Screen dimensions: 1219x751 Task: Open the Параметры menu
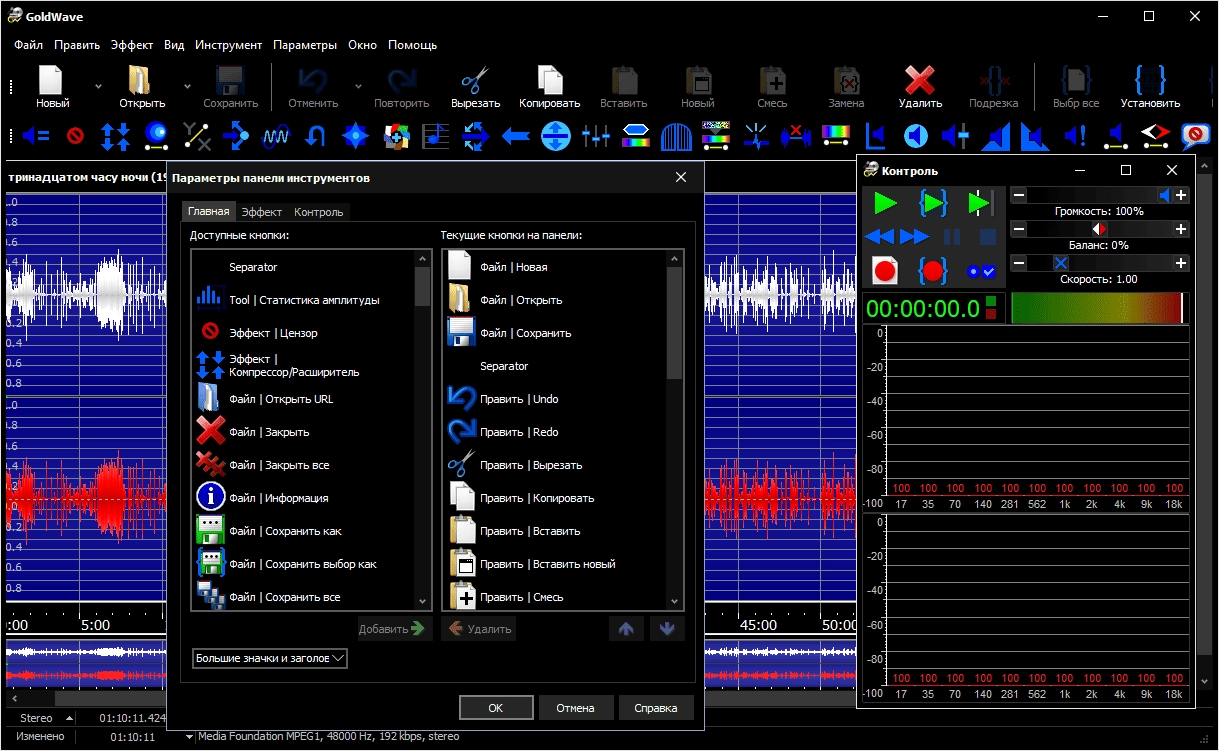[305, 45]
